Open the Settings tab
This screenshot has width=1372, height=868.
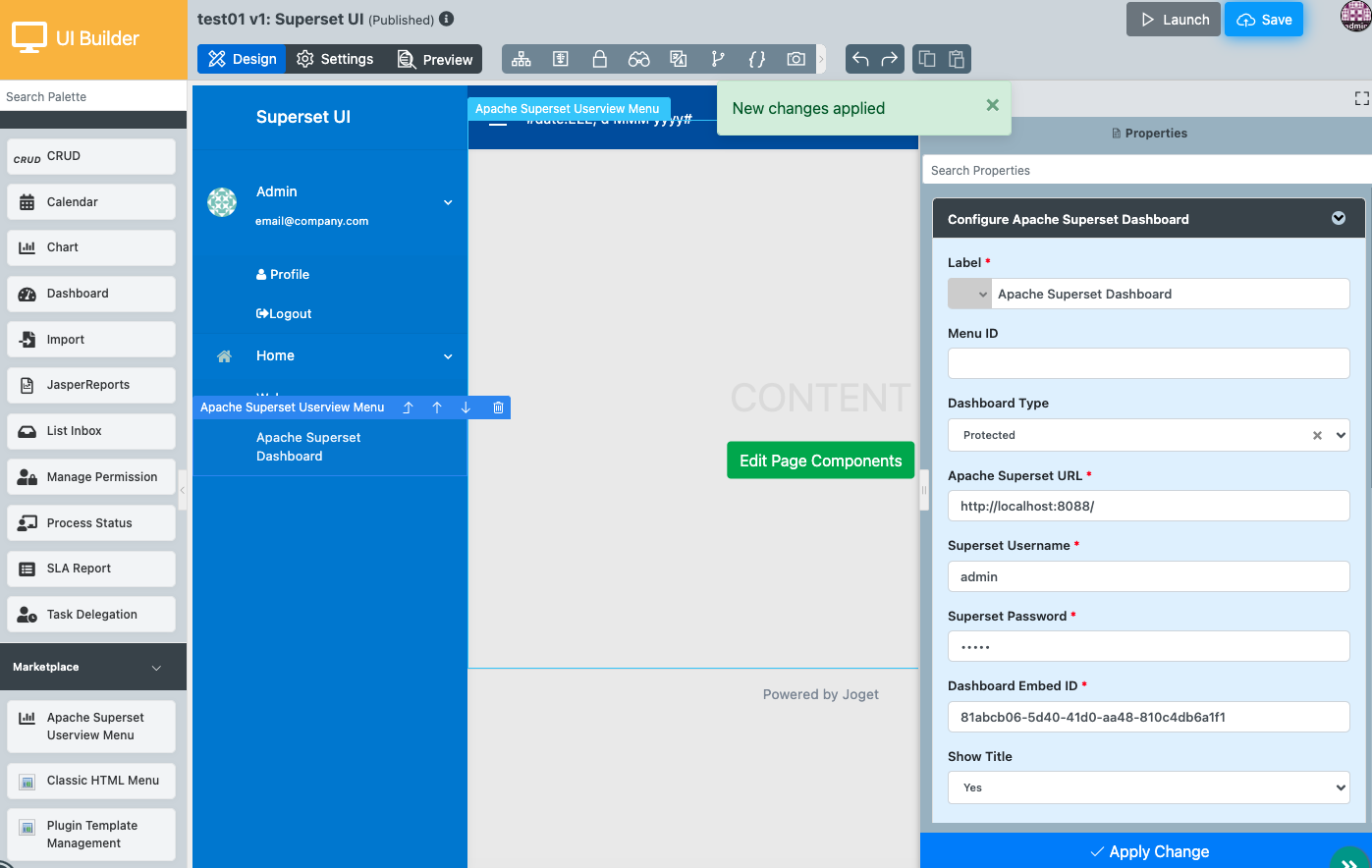335,59
